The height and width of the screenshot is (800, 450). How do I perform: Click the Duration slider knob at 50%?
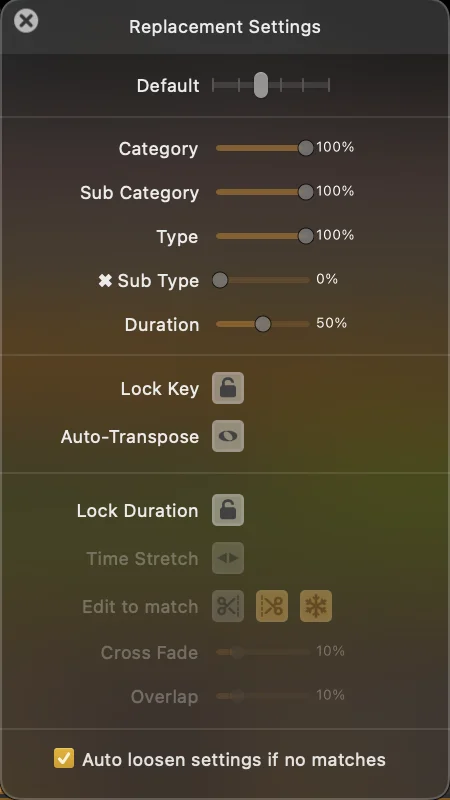[263, 324]
